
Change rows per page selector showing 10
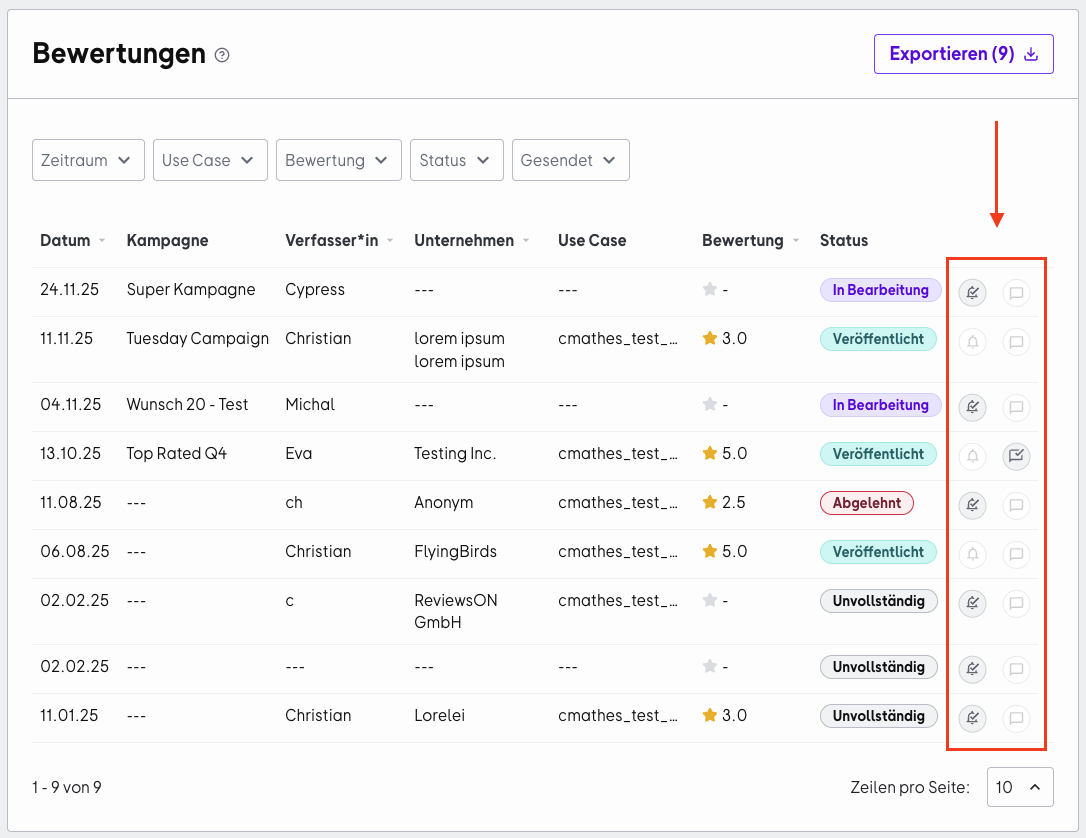click(x=1020, y=787)
